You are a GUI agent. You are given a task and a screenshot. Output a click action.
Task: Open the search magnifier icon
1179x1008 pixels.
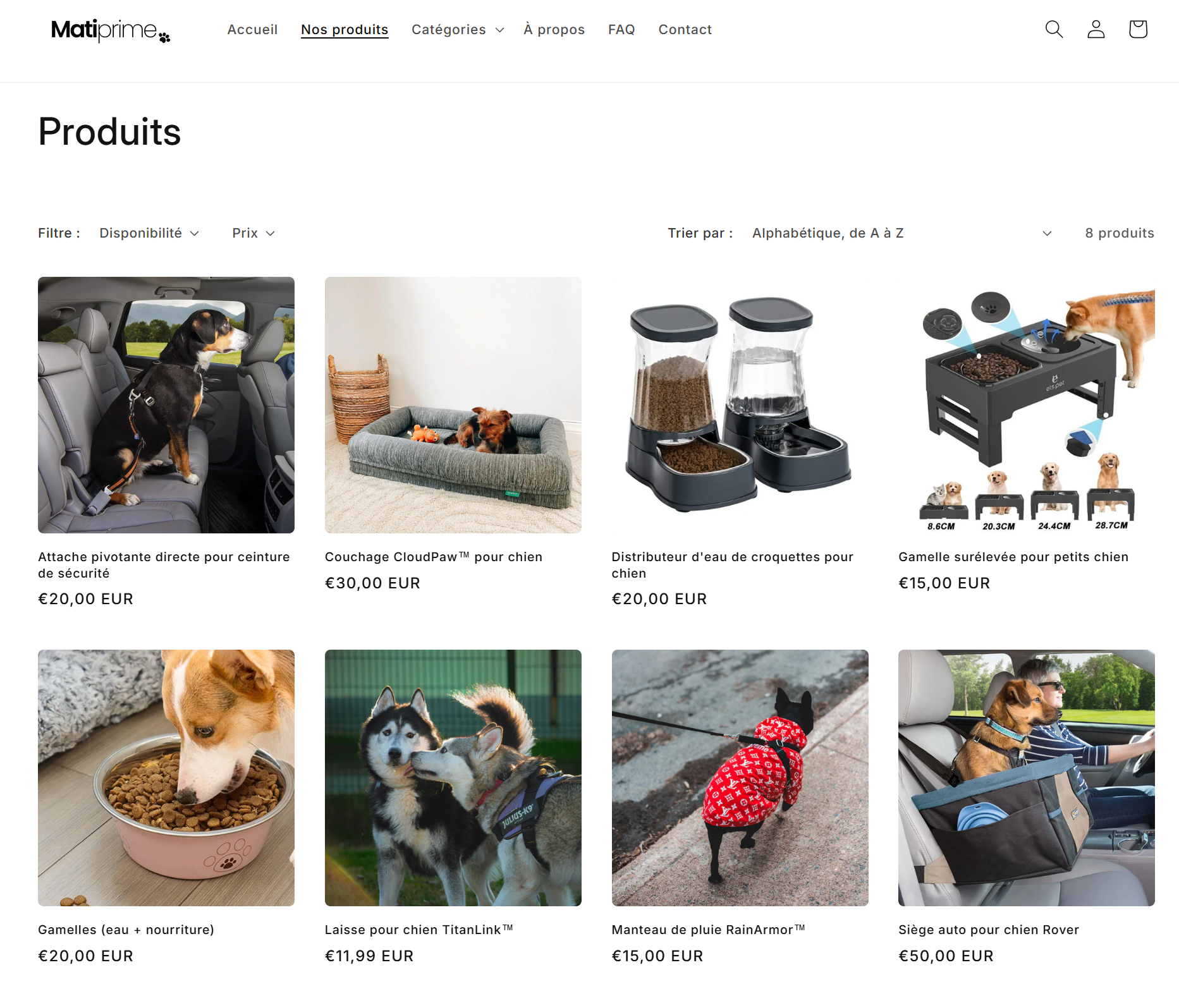(x=1054, y=29)
